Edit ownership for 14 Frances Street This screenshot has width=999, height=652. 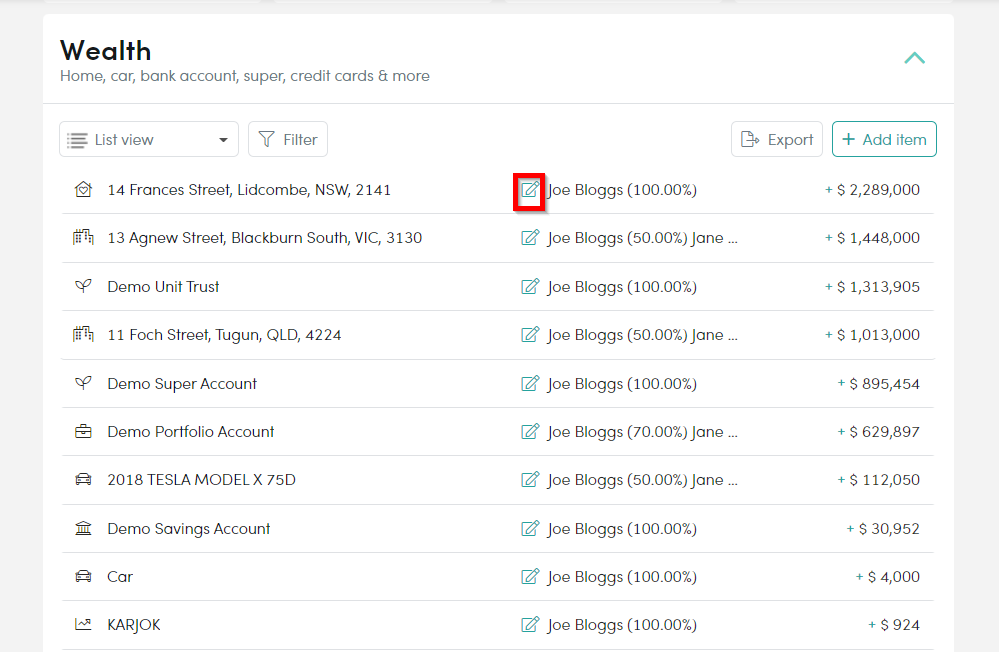coord(530,189)
